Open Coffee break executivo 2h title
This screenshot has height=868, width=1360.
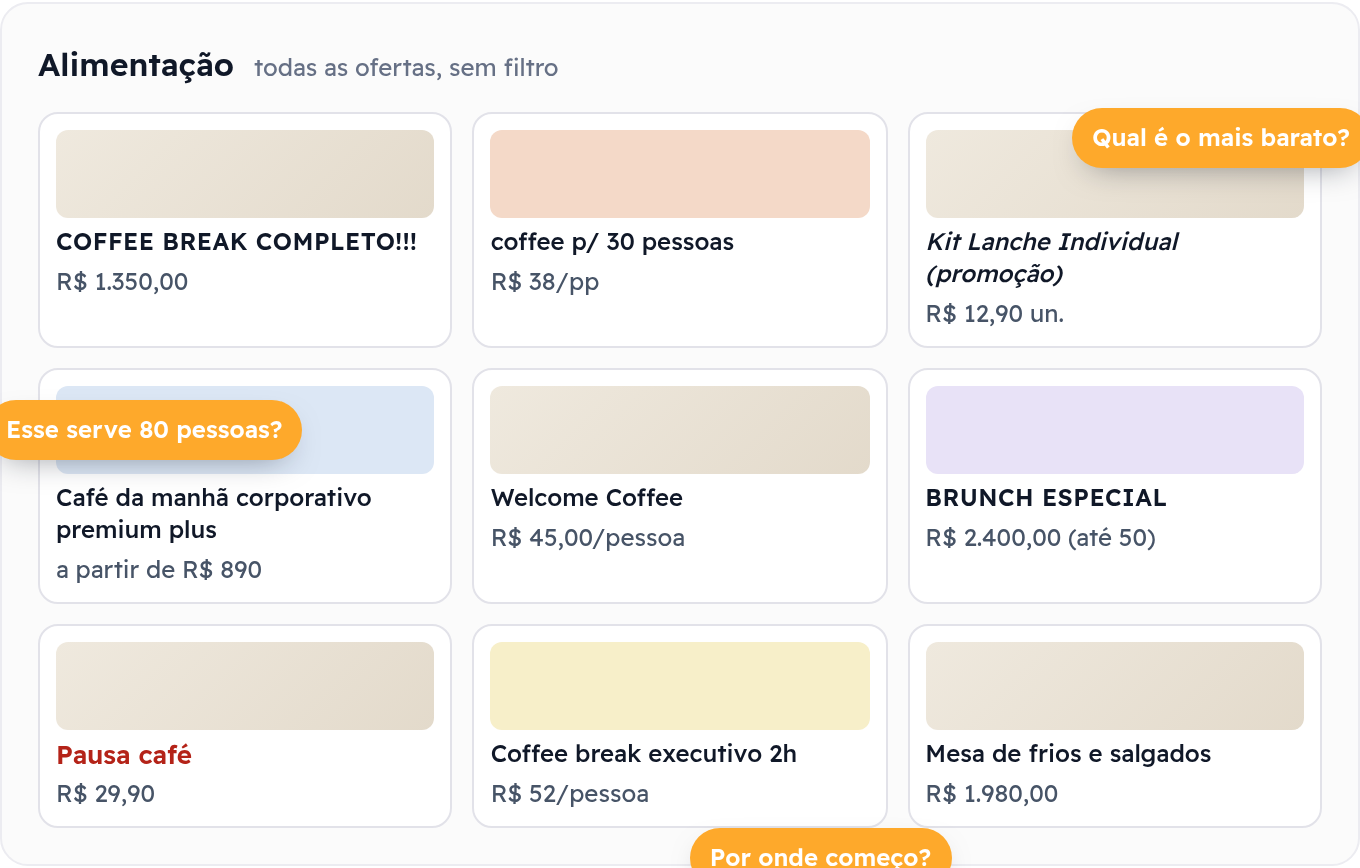coord(644,754)
